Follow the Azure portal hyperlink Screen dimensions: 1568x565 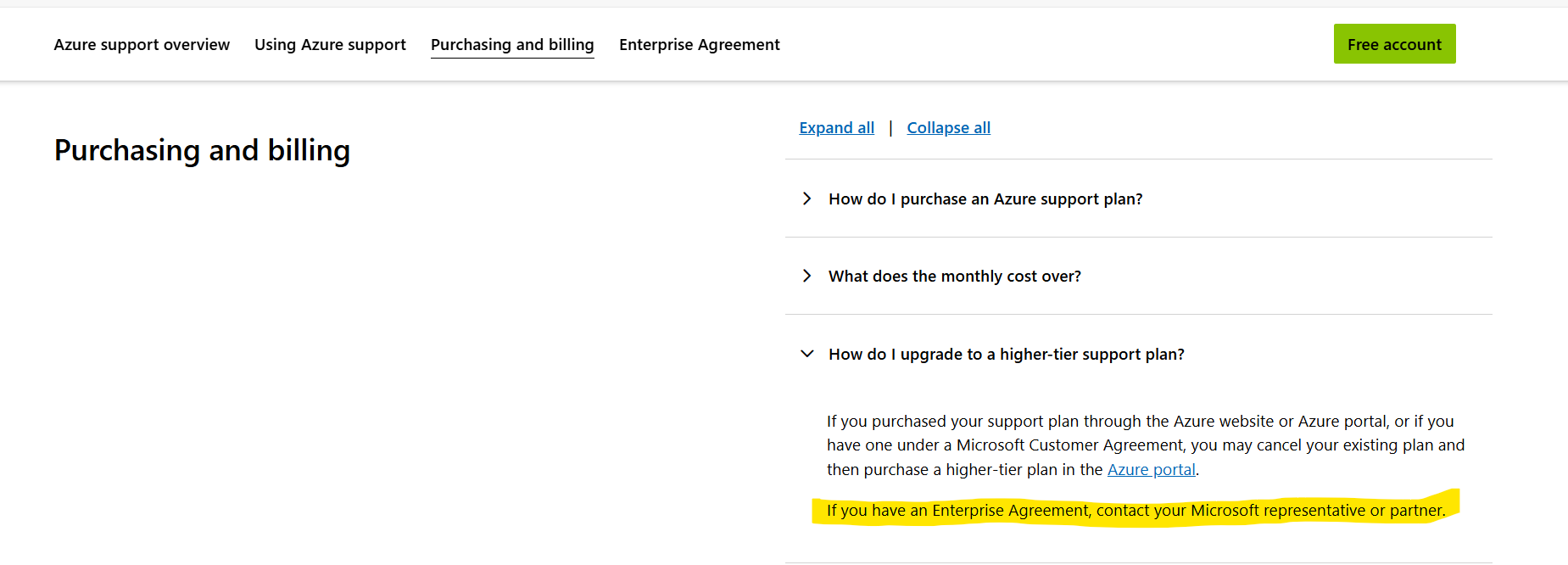(1151, 469)
